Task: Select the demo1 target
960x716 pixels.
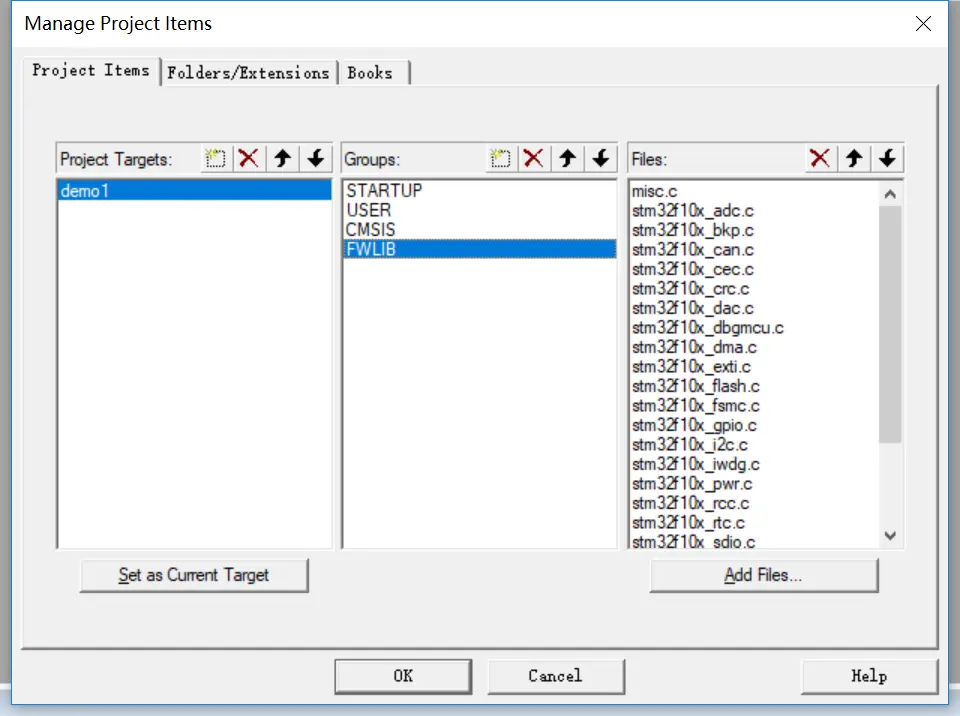Action: pos(194,190)
